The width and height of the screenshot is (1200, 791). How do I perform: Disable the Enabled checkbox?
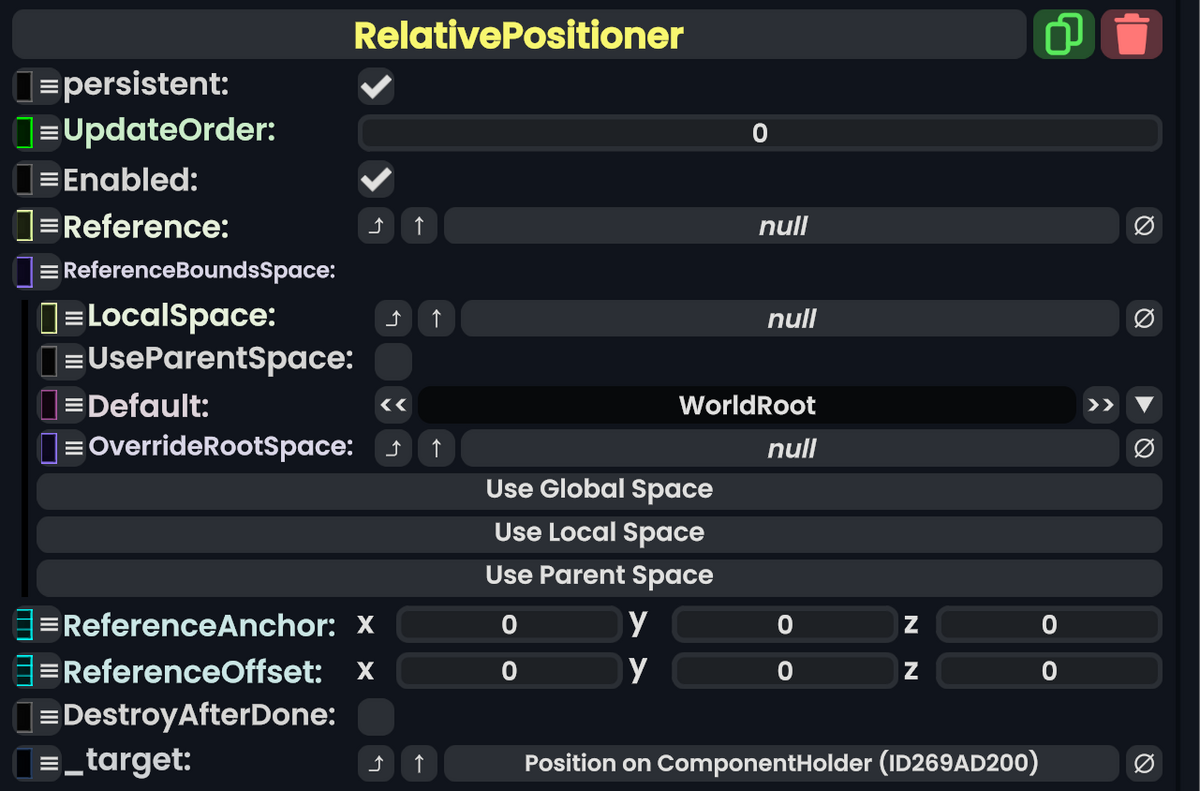point(376,179)
